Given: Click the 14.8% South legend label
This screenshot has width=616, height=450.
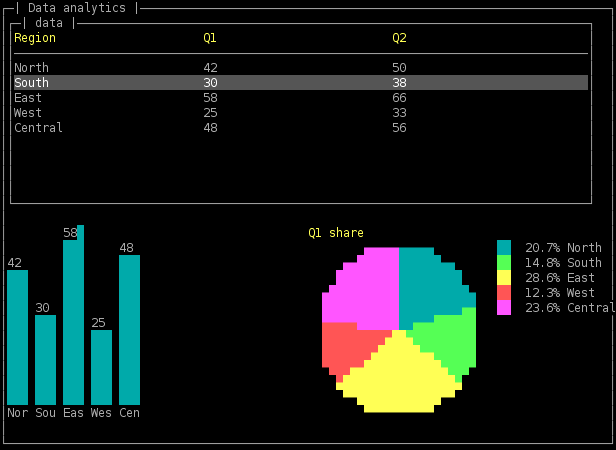Looking at the screenshot, I should [x=563, y=263].
